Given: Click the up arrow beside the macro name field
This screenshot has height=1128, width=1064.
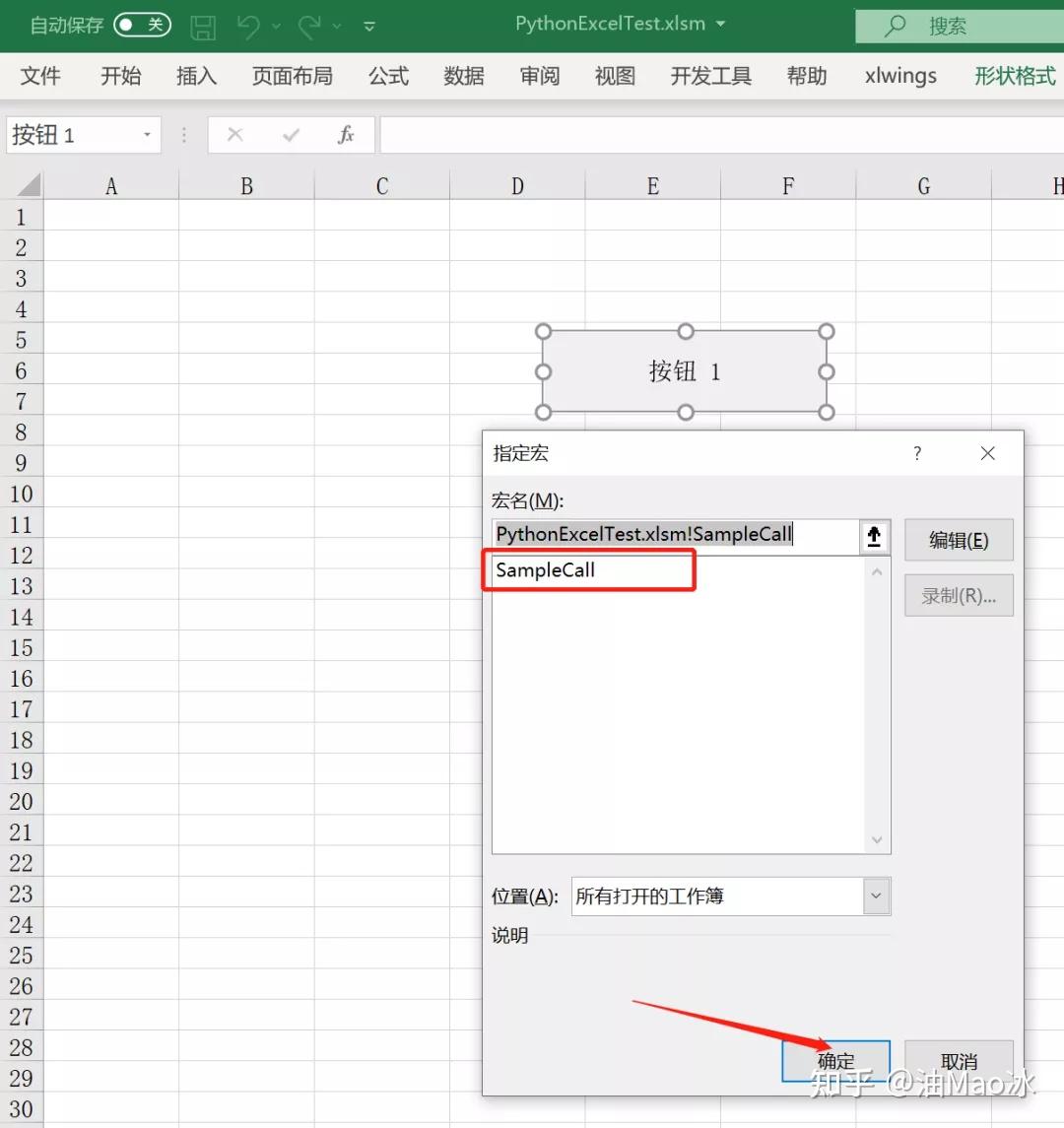Looking at the screenshot, I should point(874,537).
